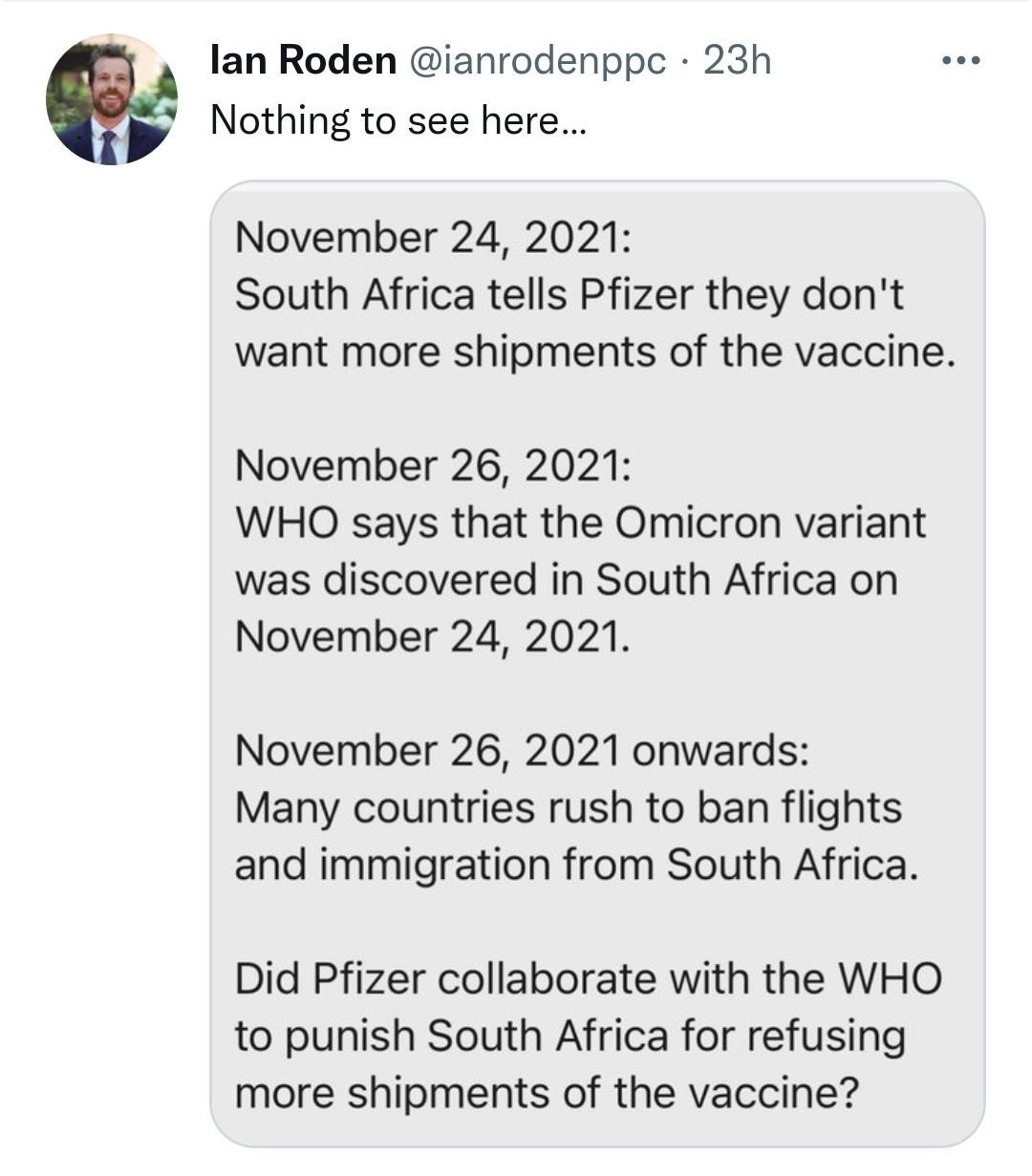The image size is (1032, 1176).
Task: Open the @ianrodenppc handle link
Action: click(x=537, y=61)
